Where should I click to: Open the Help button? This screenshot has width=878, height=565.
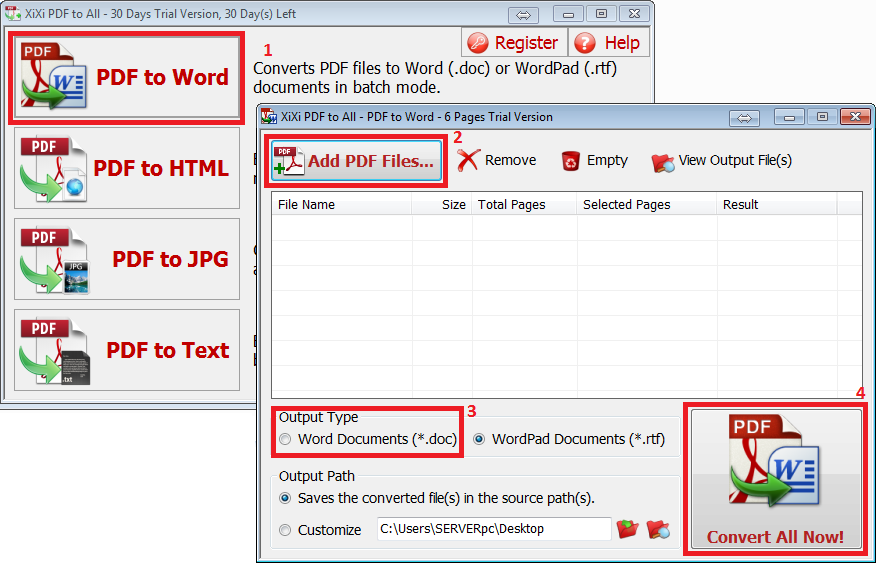pos(608,43)
